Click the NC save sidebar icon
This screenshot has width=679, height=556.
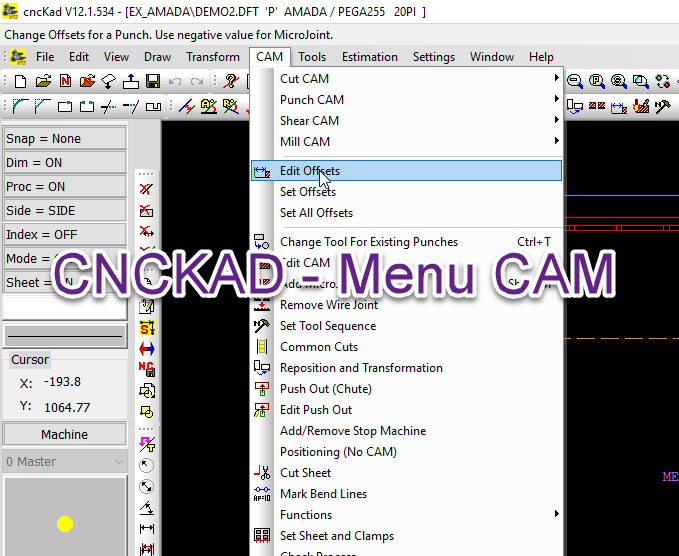[x=147, y=369]
